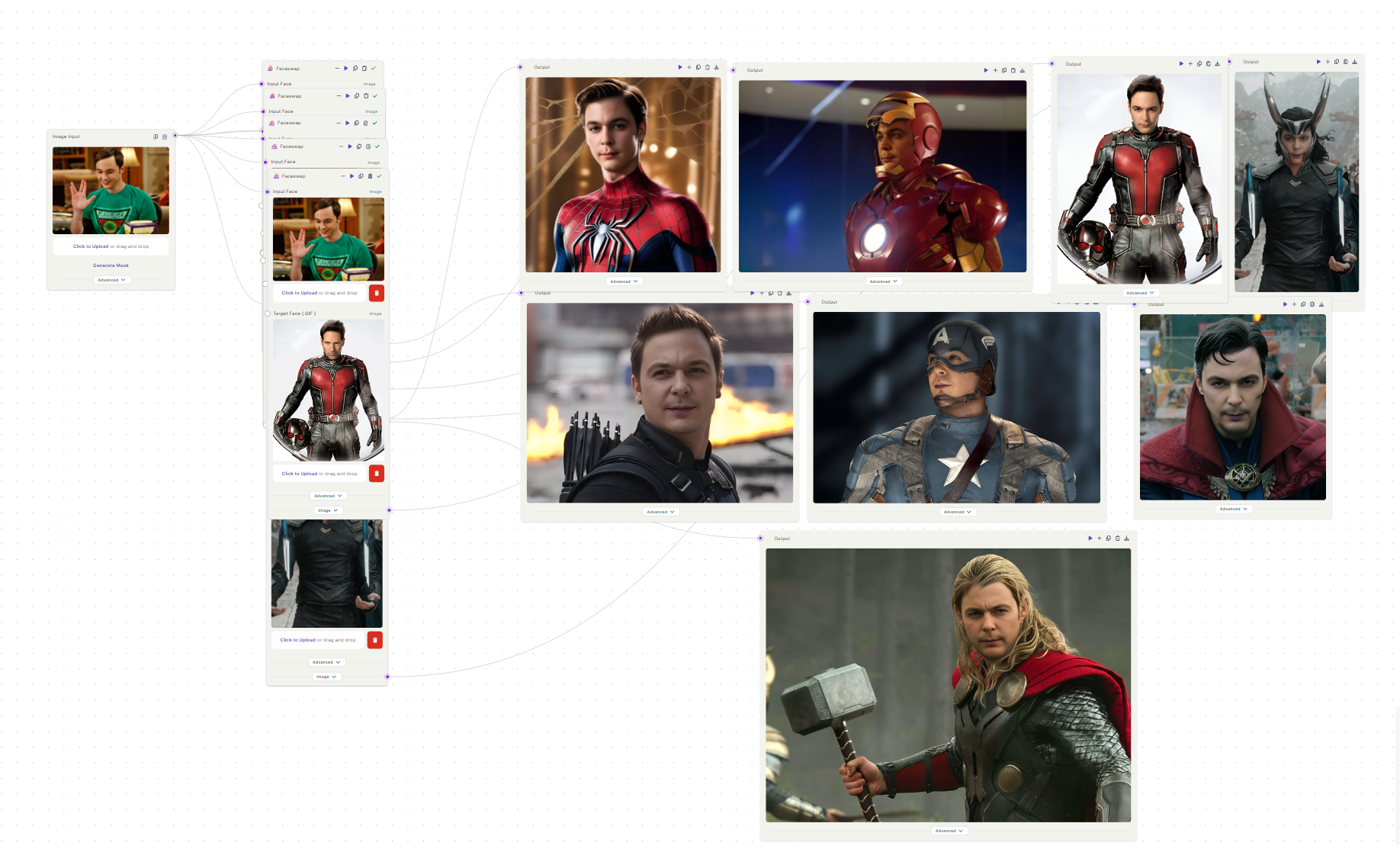This screenshot has height=849, width=1400.
Task: Delete the Spider-Man Output node
Action: (708, 67)
